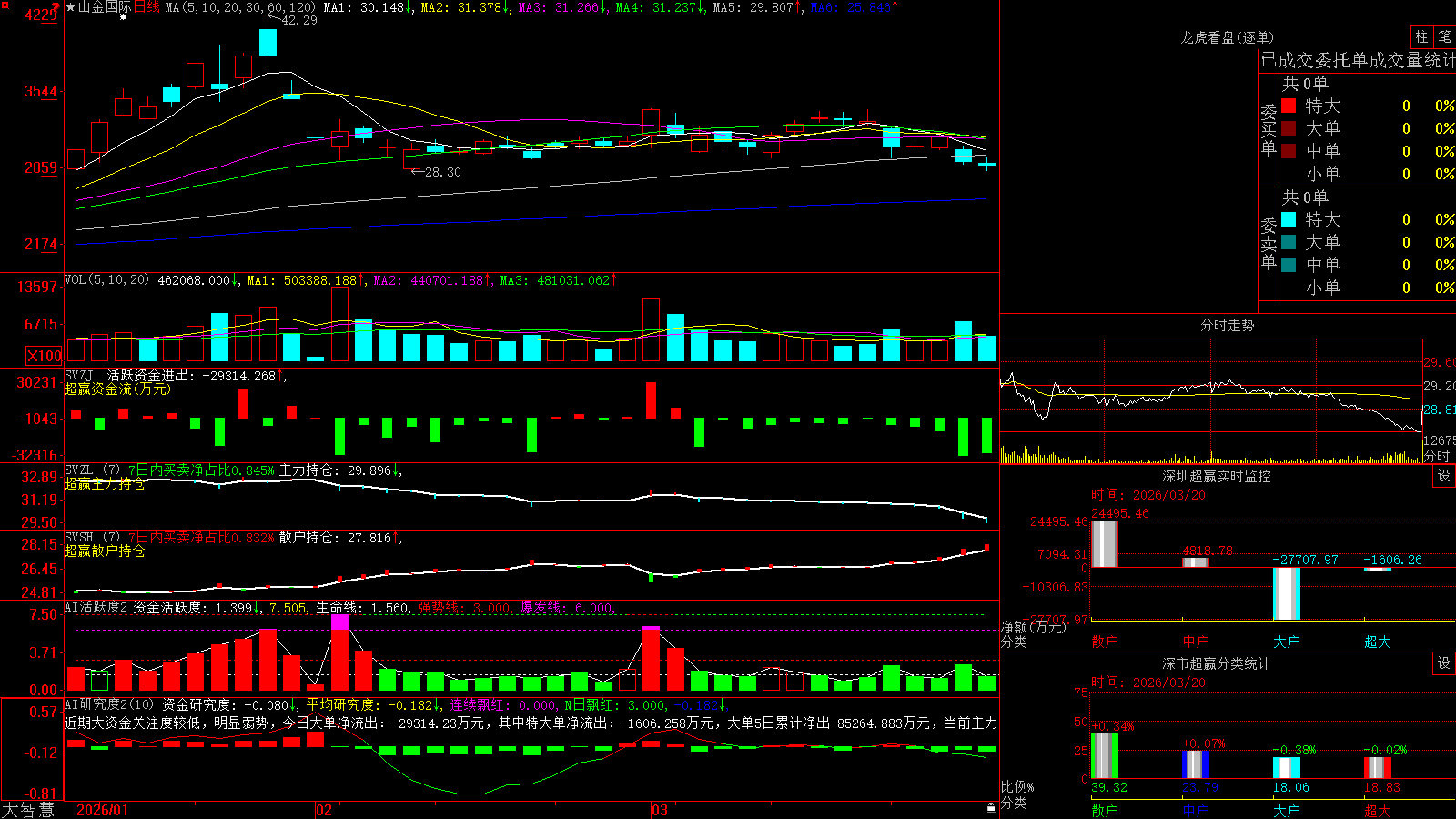The height and width of the screenshot is (819, 1456).
Task: Click the lock icon at bottom of timeline
Action: click(992, 808)
